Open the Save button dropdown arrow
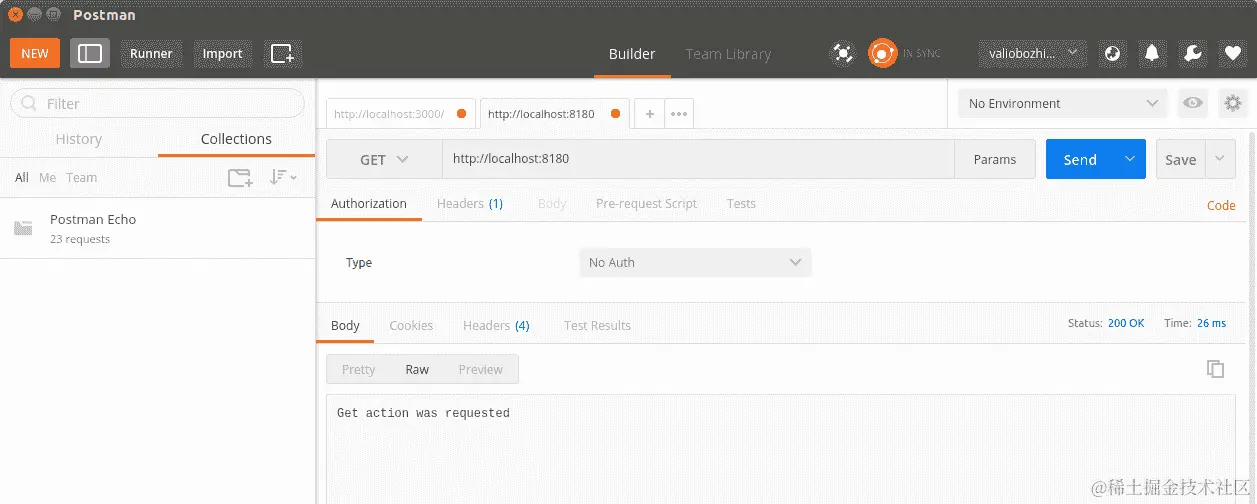The image size is (1257, 504). (x=1220, y=159)
